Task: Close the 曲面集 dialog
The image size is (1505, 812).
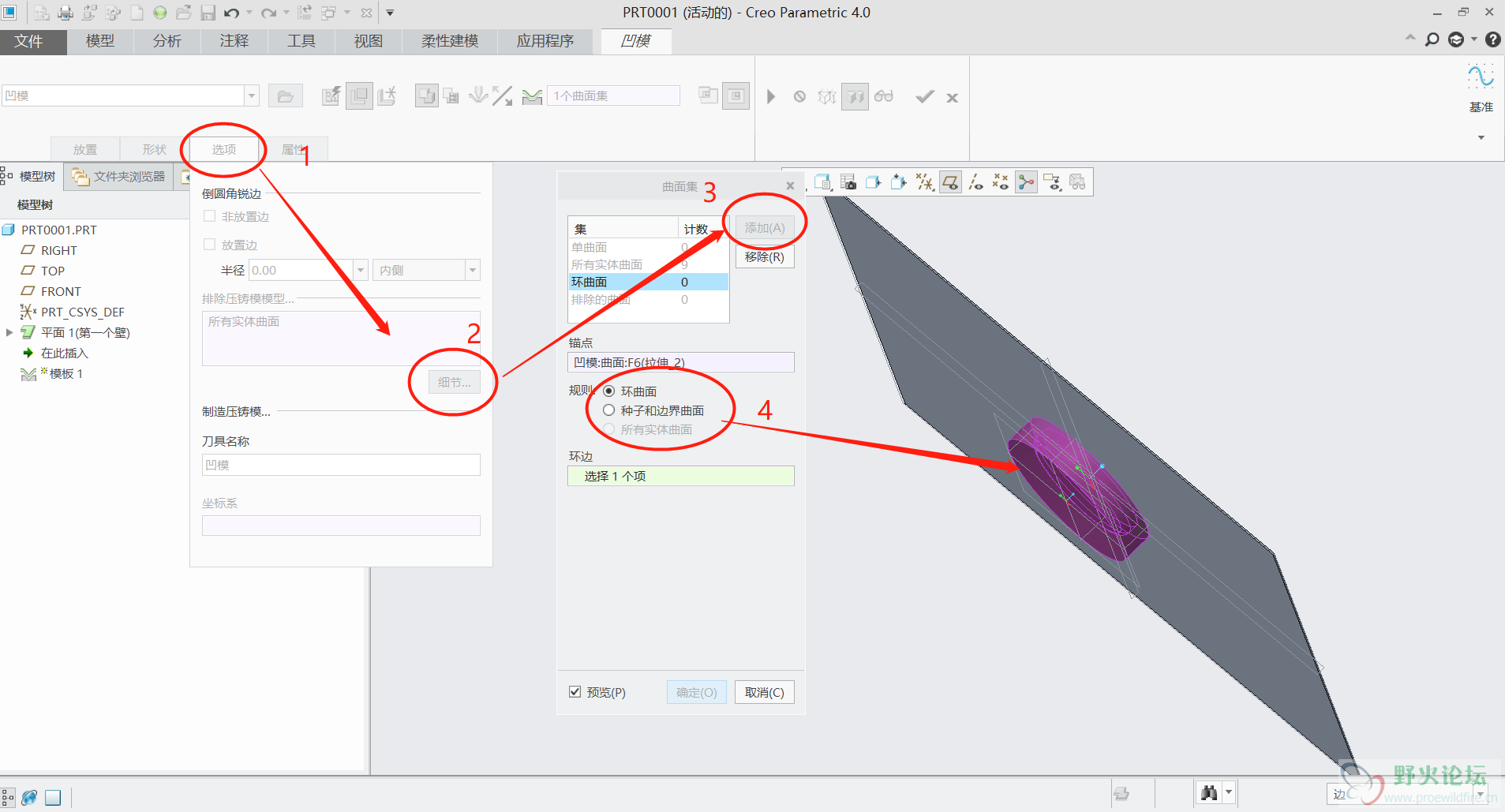Action: coord(790,186)
